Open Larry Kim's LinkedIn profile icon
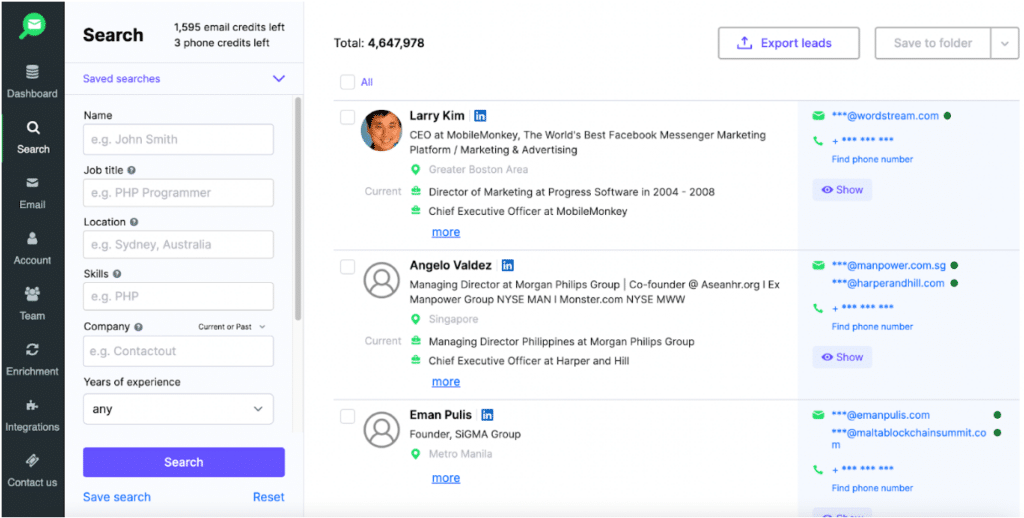 click(480, 116)
